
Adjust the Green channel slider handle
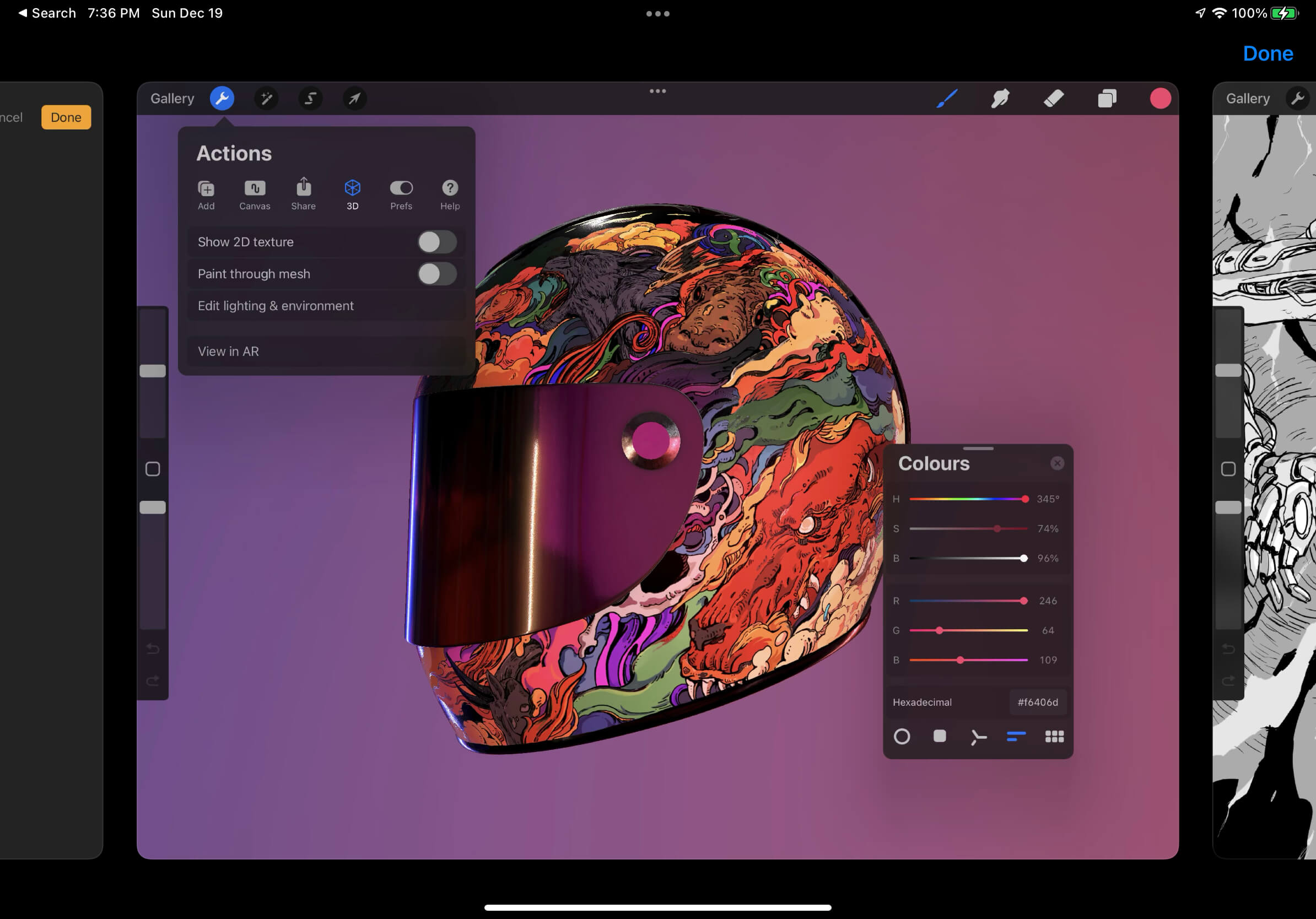940,630
